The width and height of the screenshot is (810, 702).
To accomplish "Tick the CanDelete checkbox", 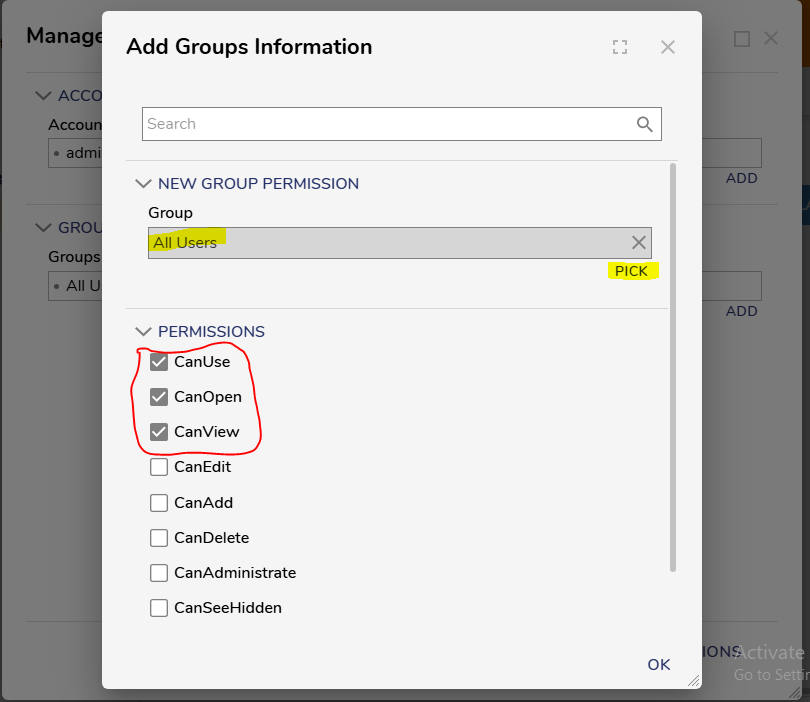I will click(159, 538).
